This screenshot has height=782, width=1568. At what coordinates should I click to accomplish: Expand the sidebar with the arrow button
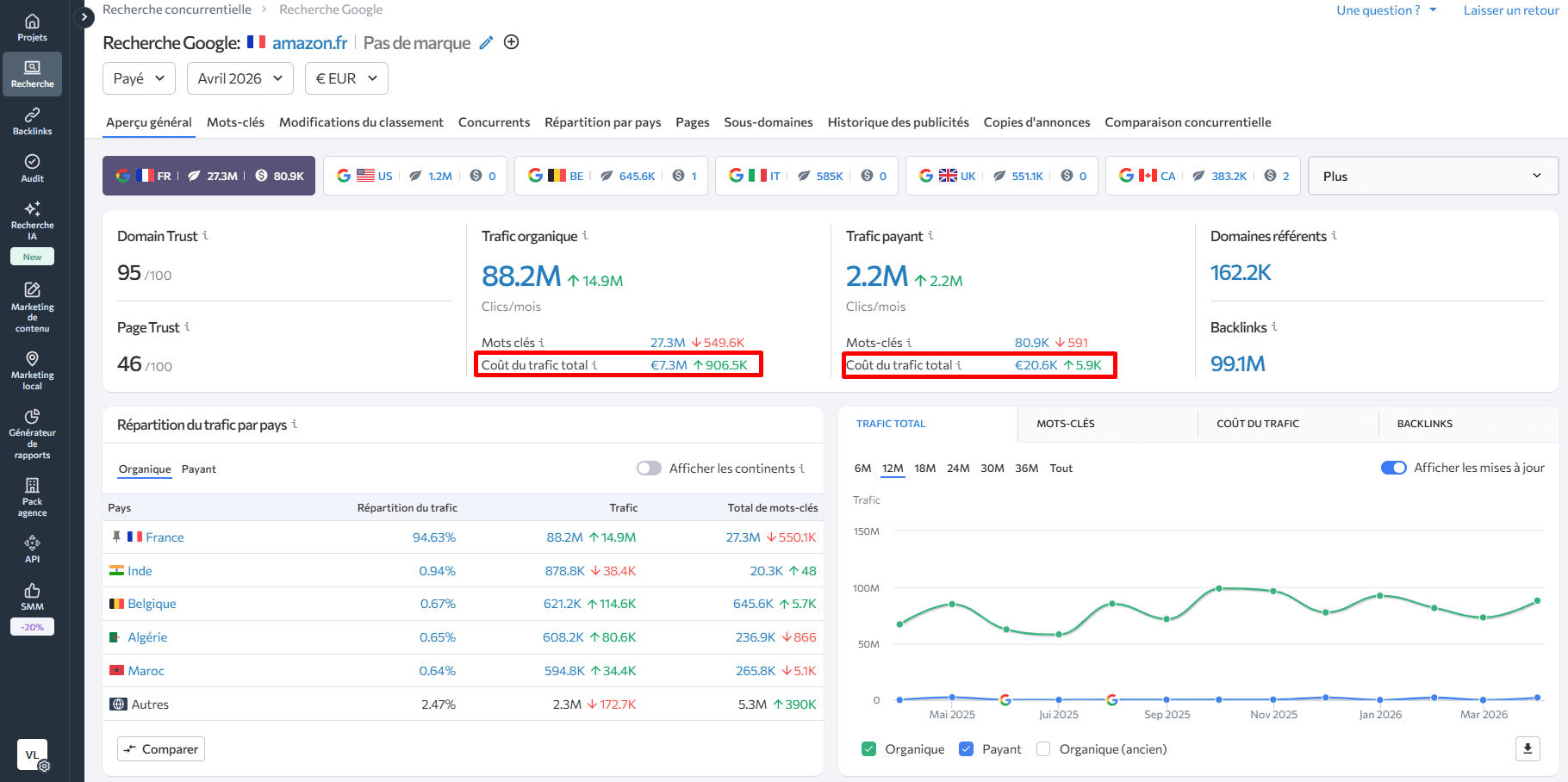[x=84, y=16]
